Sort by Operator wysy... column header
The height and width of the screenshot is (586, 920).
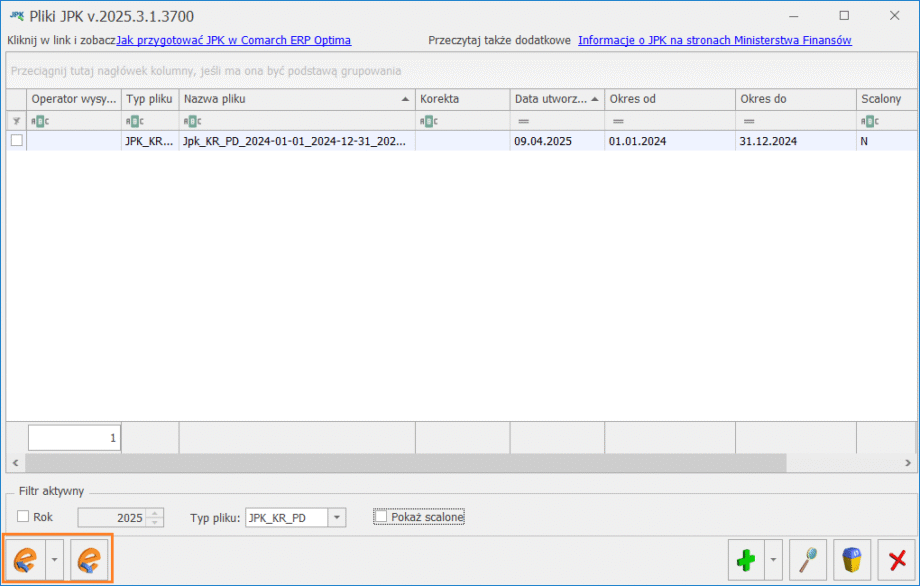coord(74,99)
